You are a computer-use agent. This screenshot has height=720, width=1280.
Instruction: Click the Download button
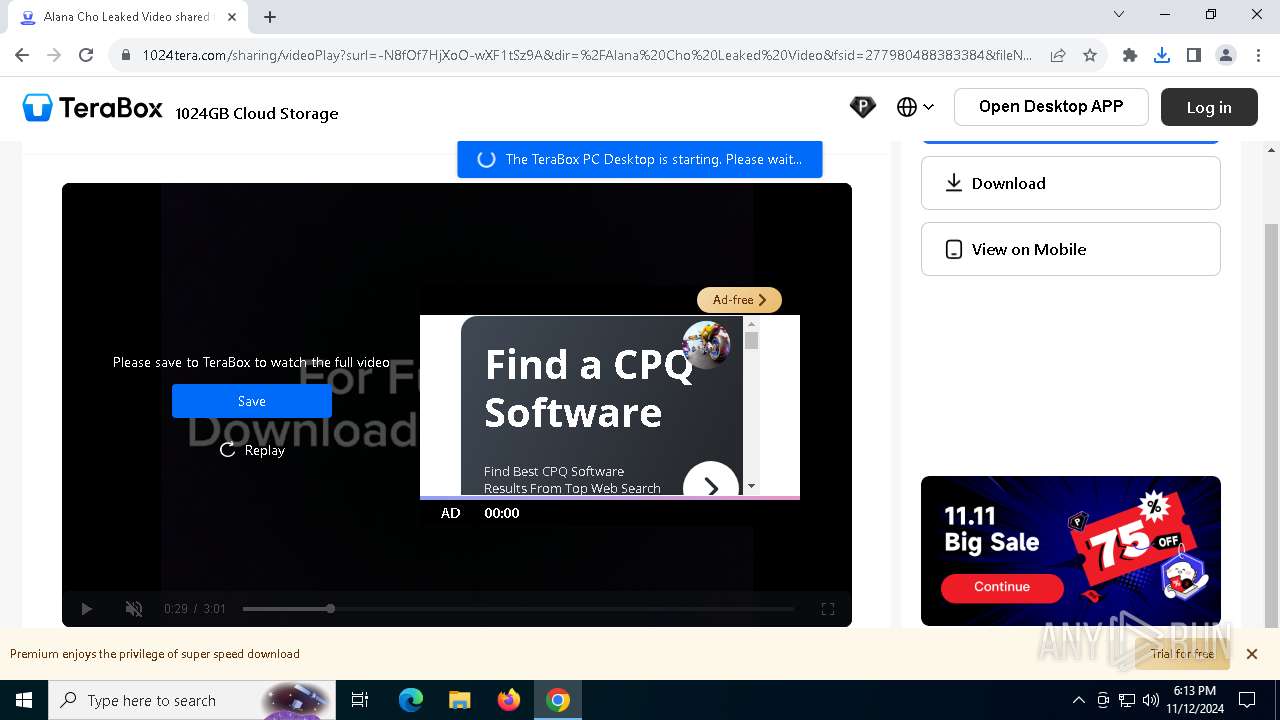[x=1070, y=183]
